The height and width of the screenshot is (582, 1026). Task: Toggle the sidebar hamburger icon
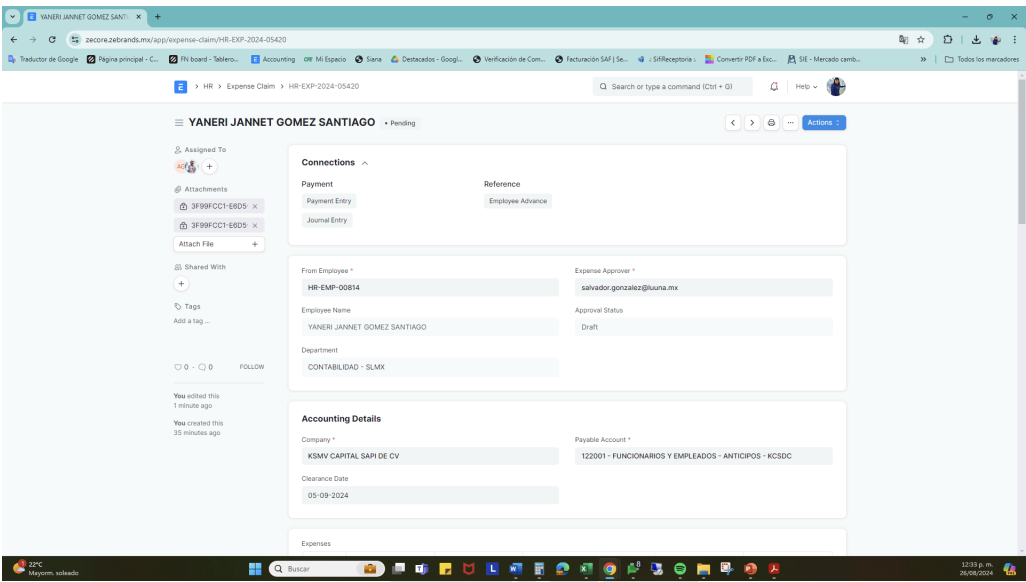(x=179, y=123)
